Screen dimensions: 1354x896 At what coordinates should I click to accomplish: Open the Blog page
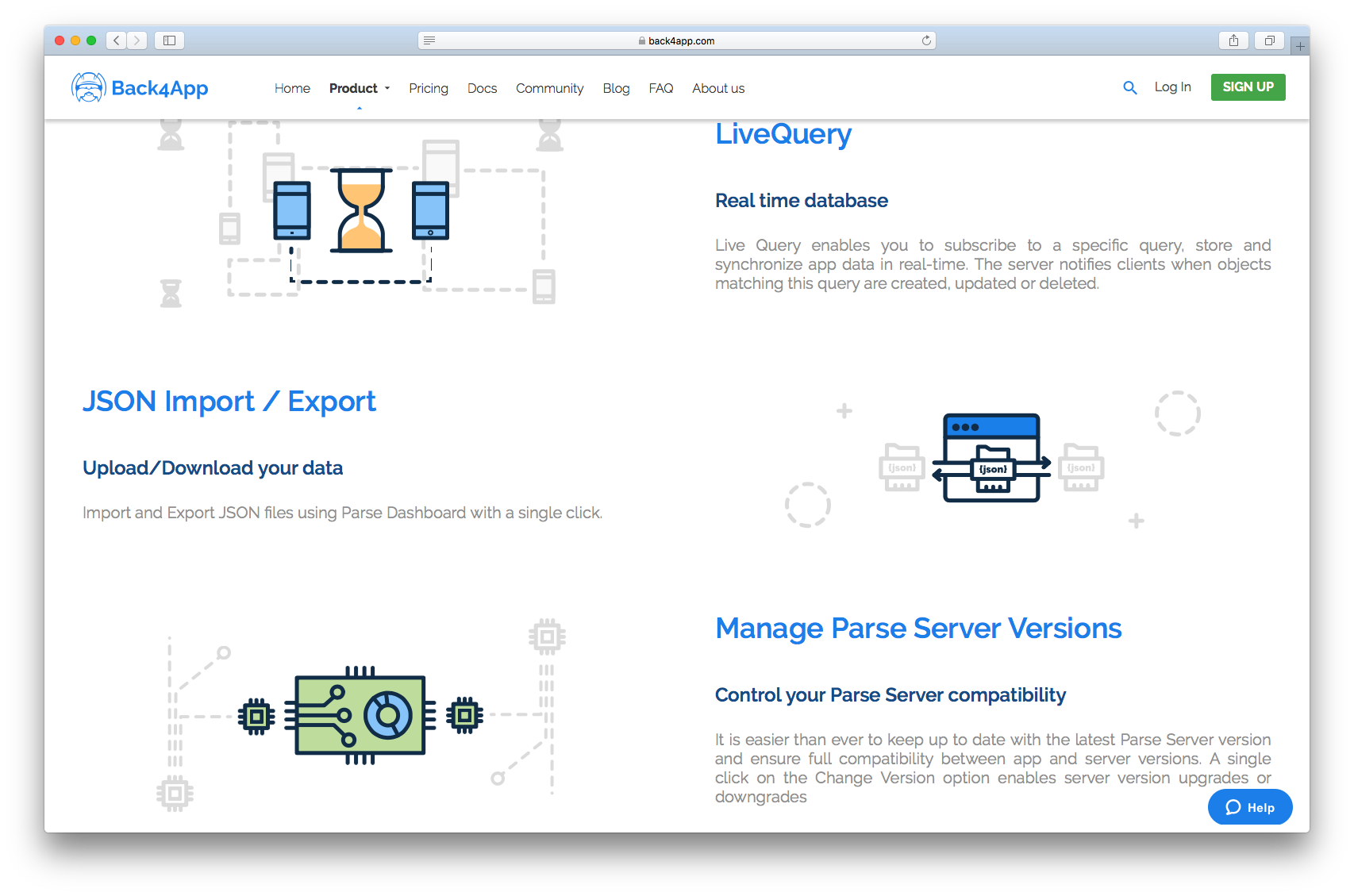(x=616, y=88)
